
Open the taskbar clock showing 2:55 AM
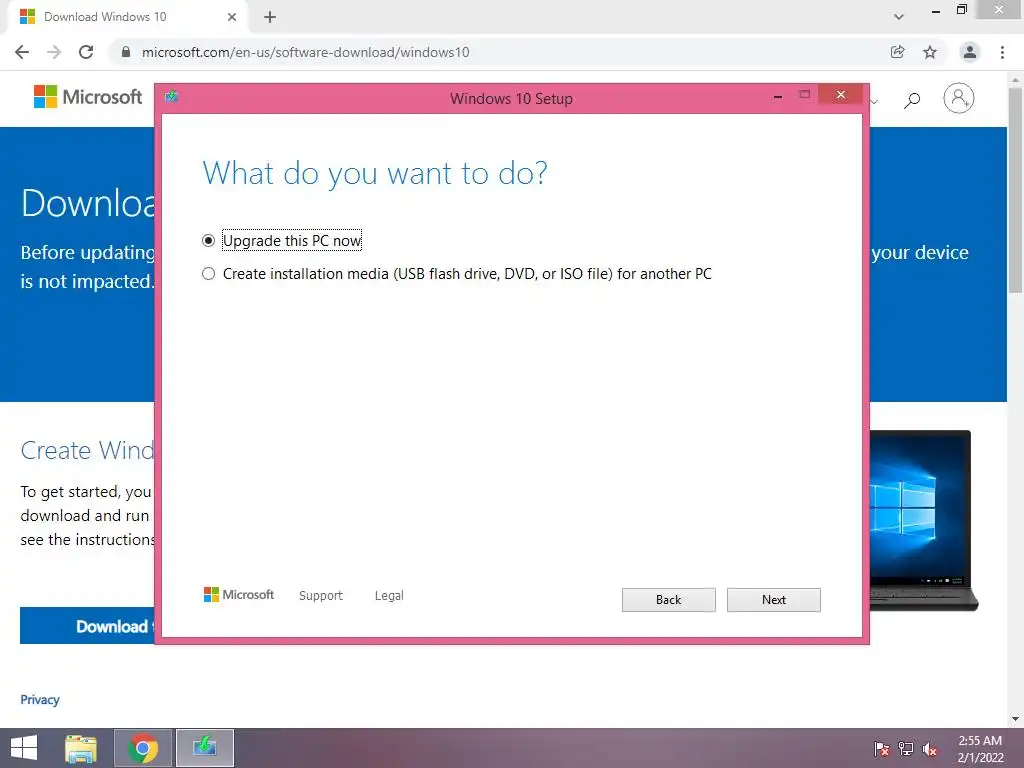[980, 749]
